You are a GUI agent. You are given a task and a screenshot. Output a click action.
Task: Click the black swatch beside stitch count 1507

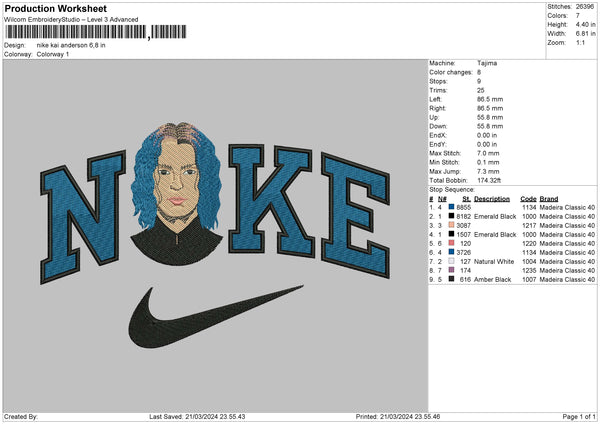(452, 234)
